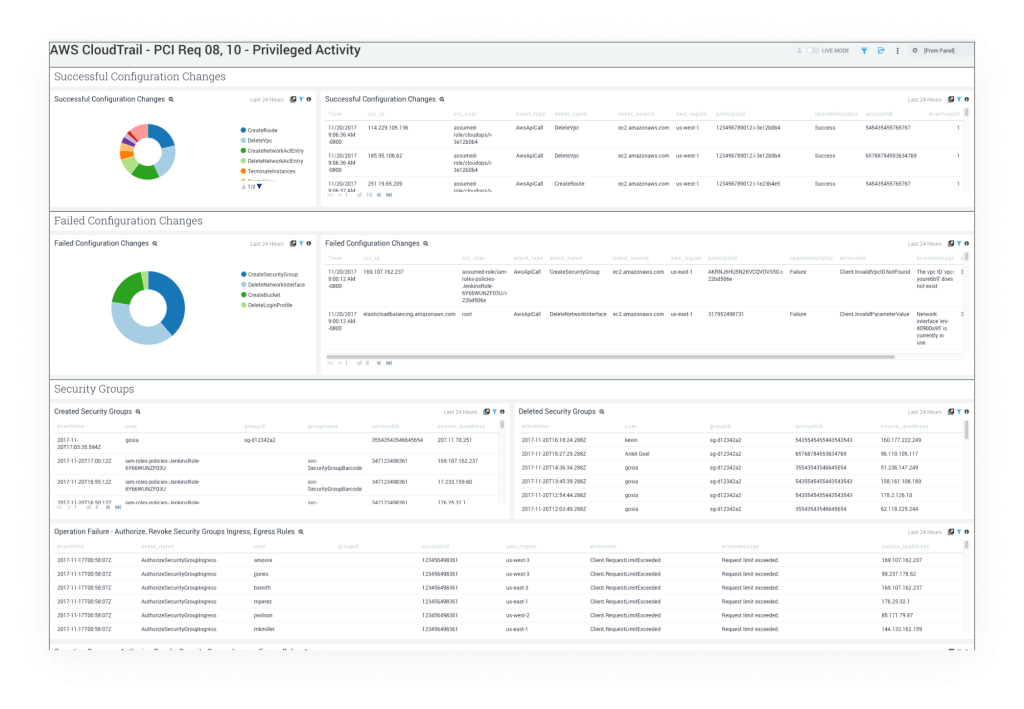Click the filter funnel icon on Failed Configuration Changes panel
Image resolution: width=1024 pixels, height=709 pixels.
pos(300,243)
